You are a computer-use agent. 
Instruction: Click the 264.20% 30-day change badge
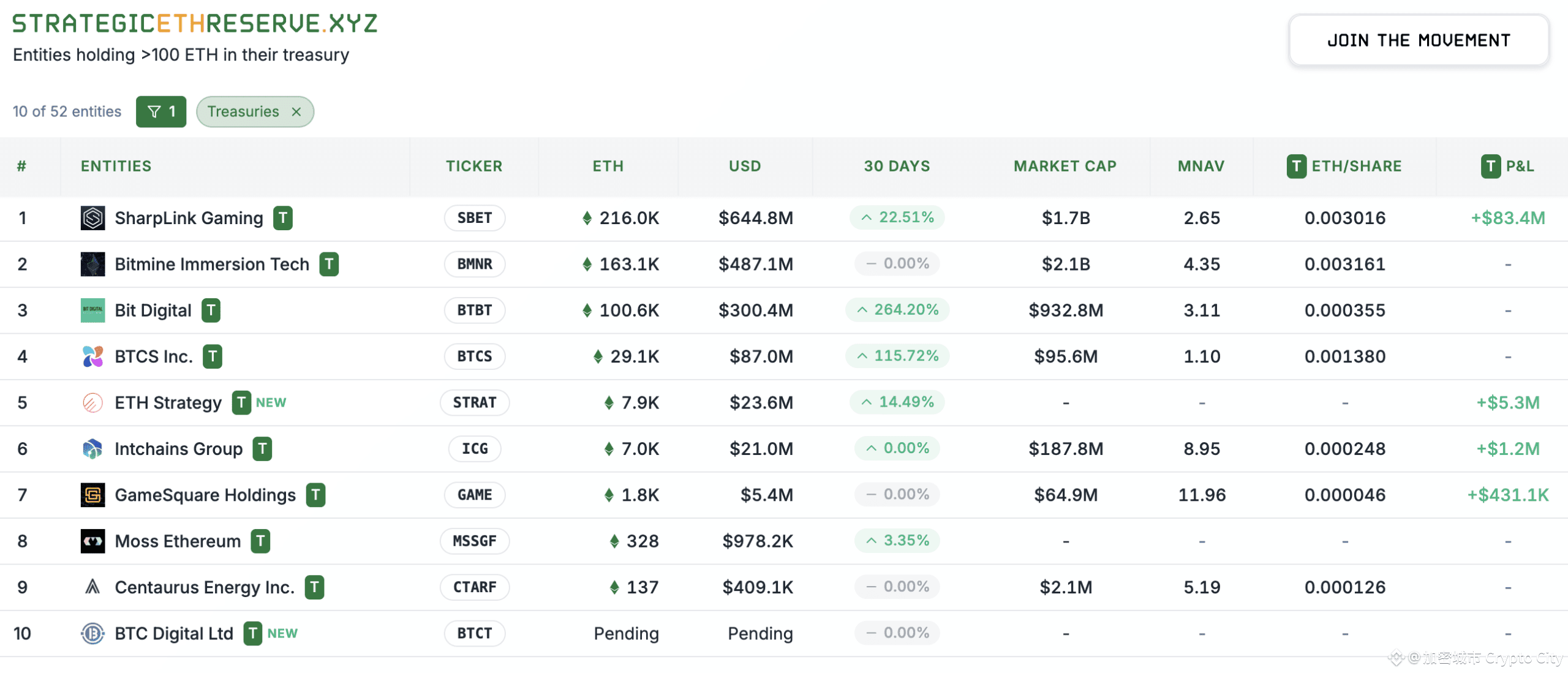coord(897,310)
